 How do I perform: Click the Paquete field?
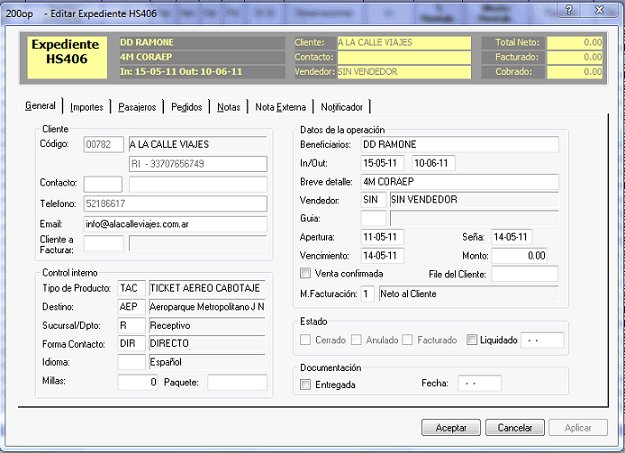coord(237,382)
